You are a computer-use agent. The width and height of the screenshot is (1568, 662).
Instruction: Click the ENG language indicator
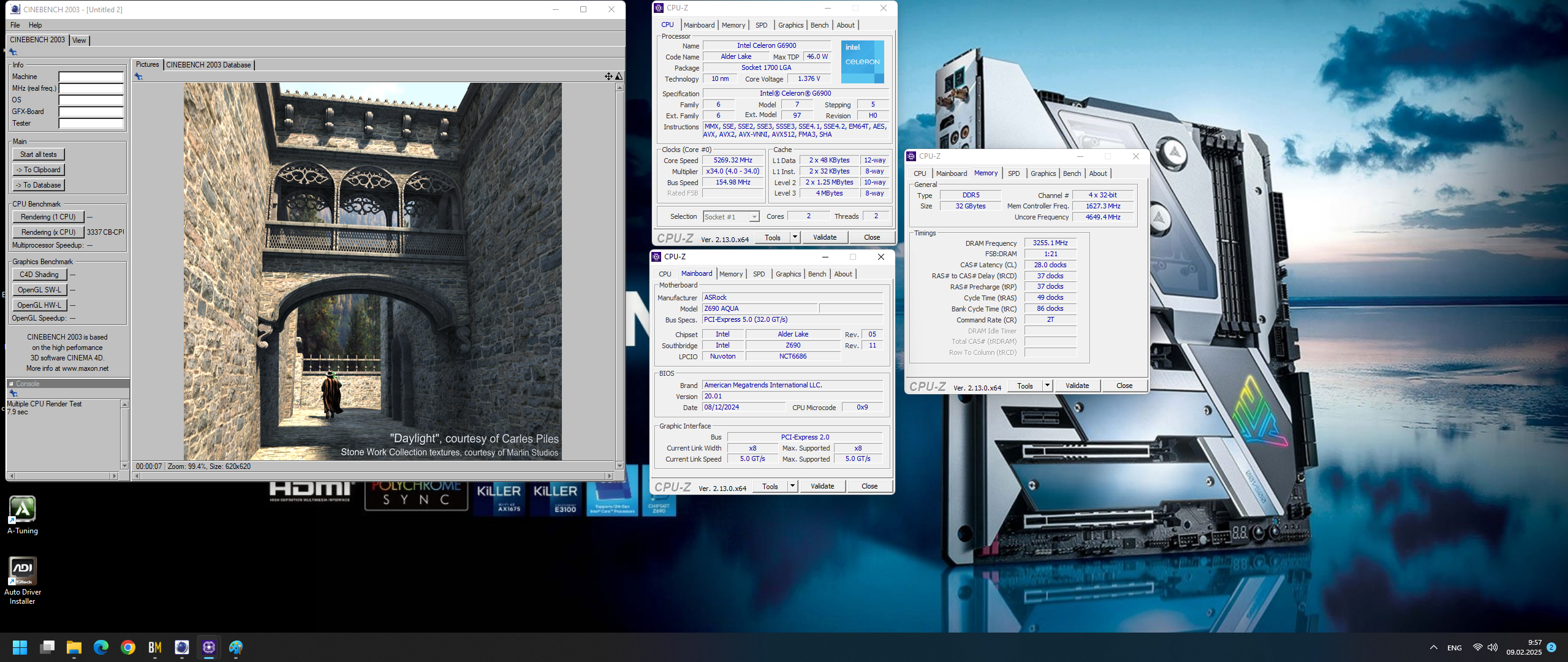1455,648
